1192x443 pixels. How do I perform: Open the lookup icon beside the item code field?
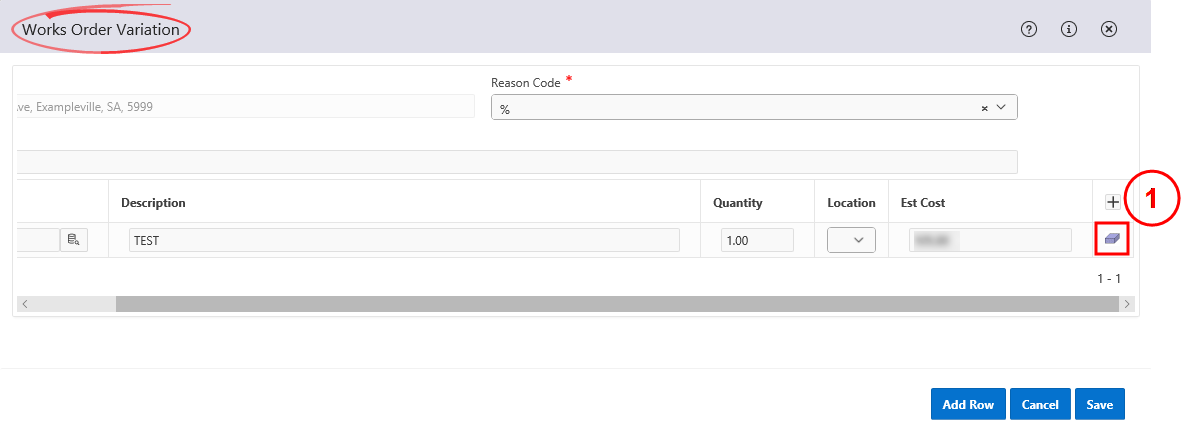(x=73, y=240)
